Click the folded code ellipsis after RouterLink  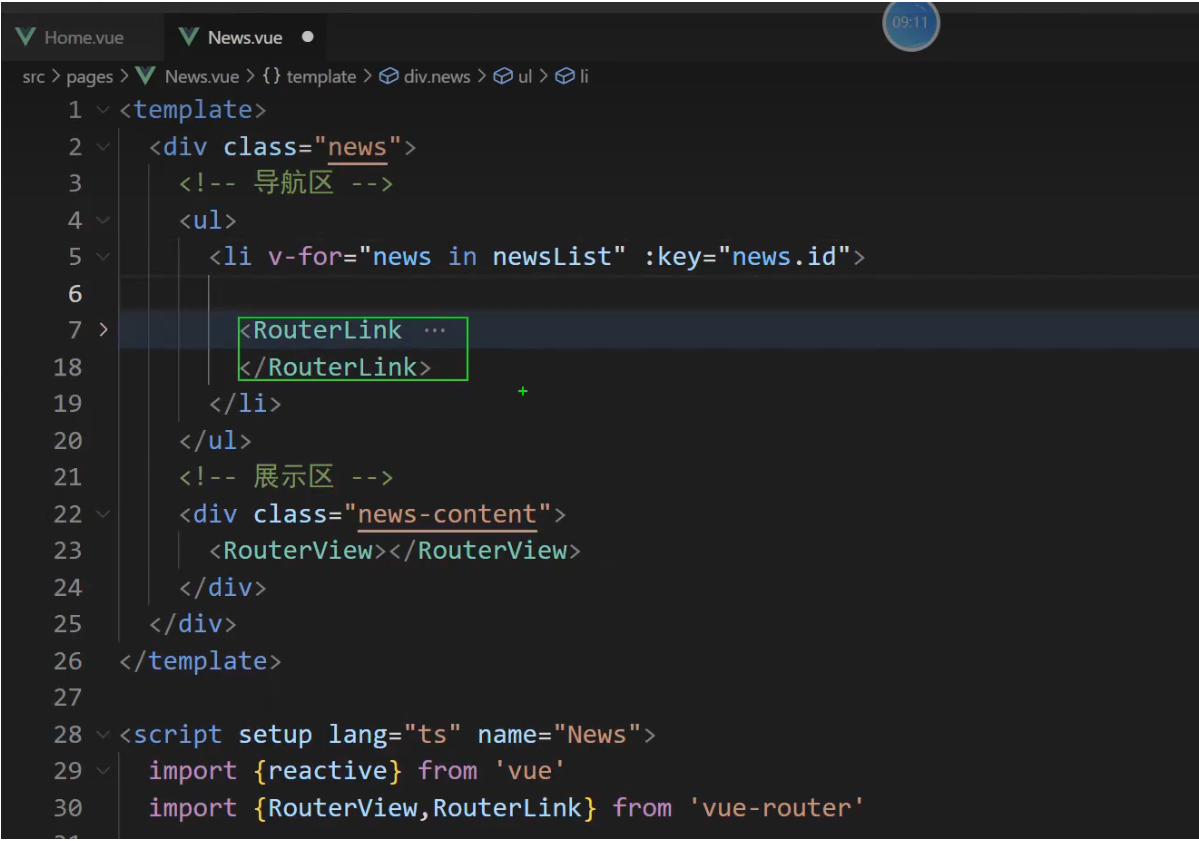point(434,330)
